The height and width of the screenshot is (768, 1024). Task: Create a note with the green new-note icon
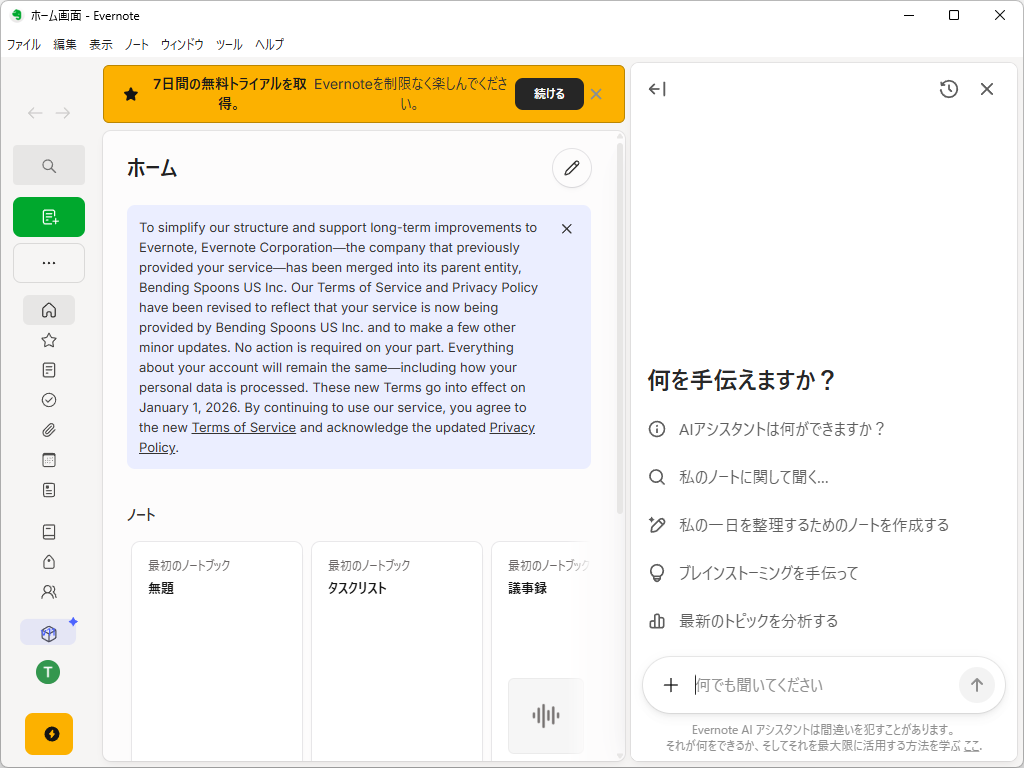48,217
